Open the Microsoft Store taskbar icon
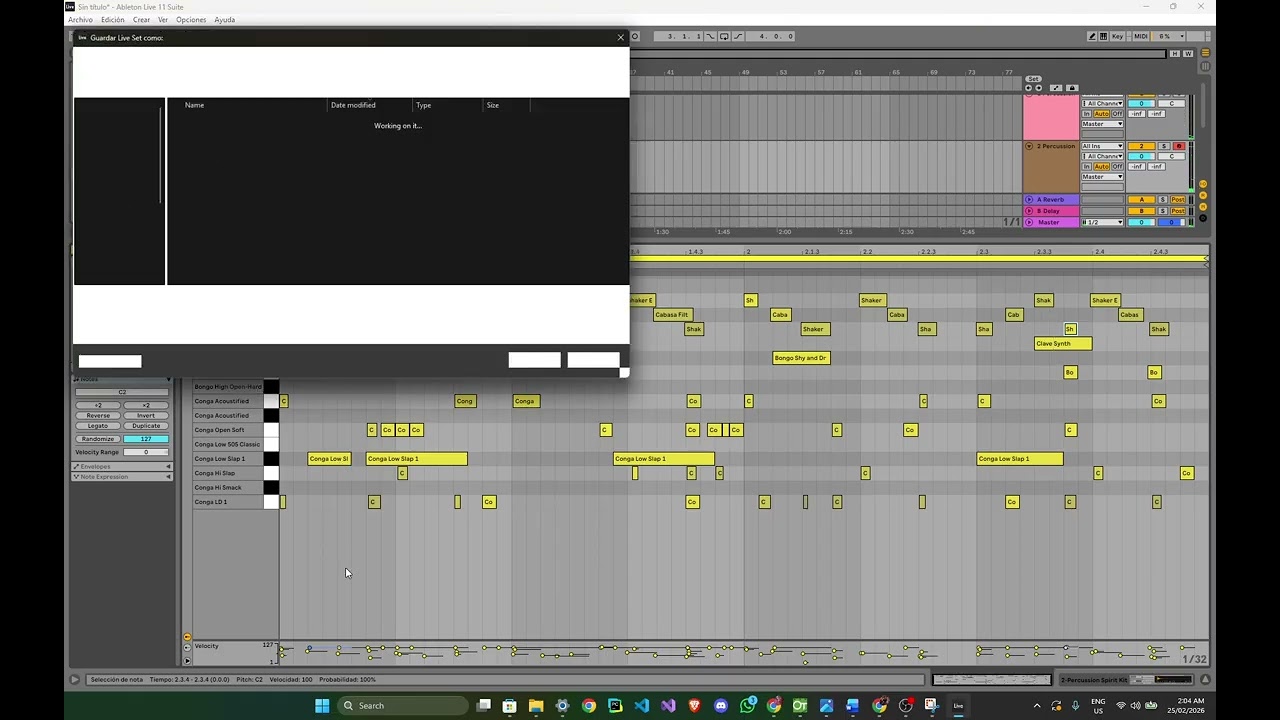The image size is (1280, 720). [x=509, y=705]
